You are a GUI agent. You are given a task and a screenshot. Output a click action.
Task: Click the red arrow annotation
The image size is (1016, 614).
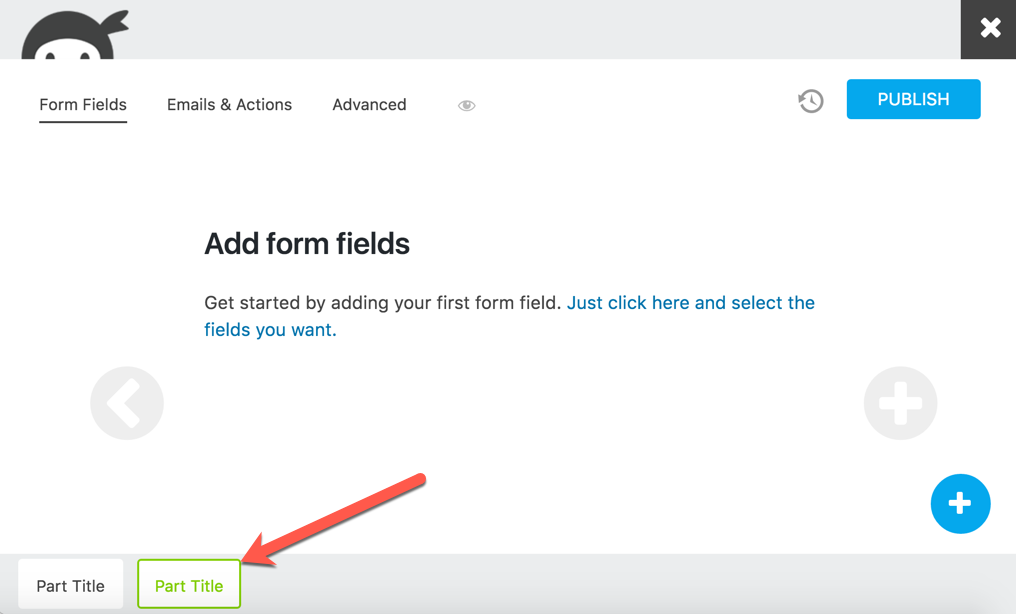(x=340, y=520)
